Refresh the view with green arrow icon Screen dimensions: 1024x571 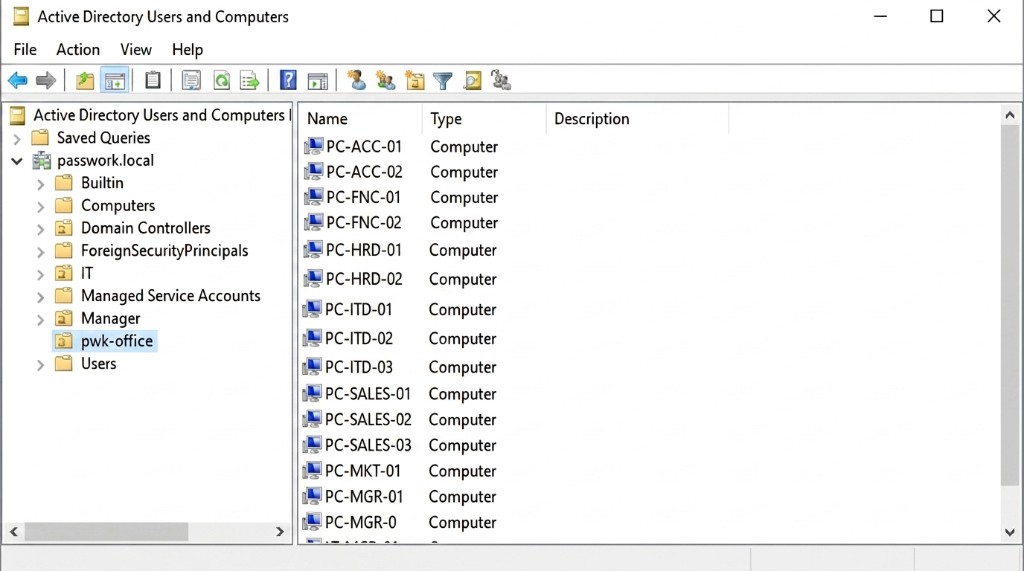[221, 81]
